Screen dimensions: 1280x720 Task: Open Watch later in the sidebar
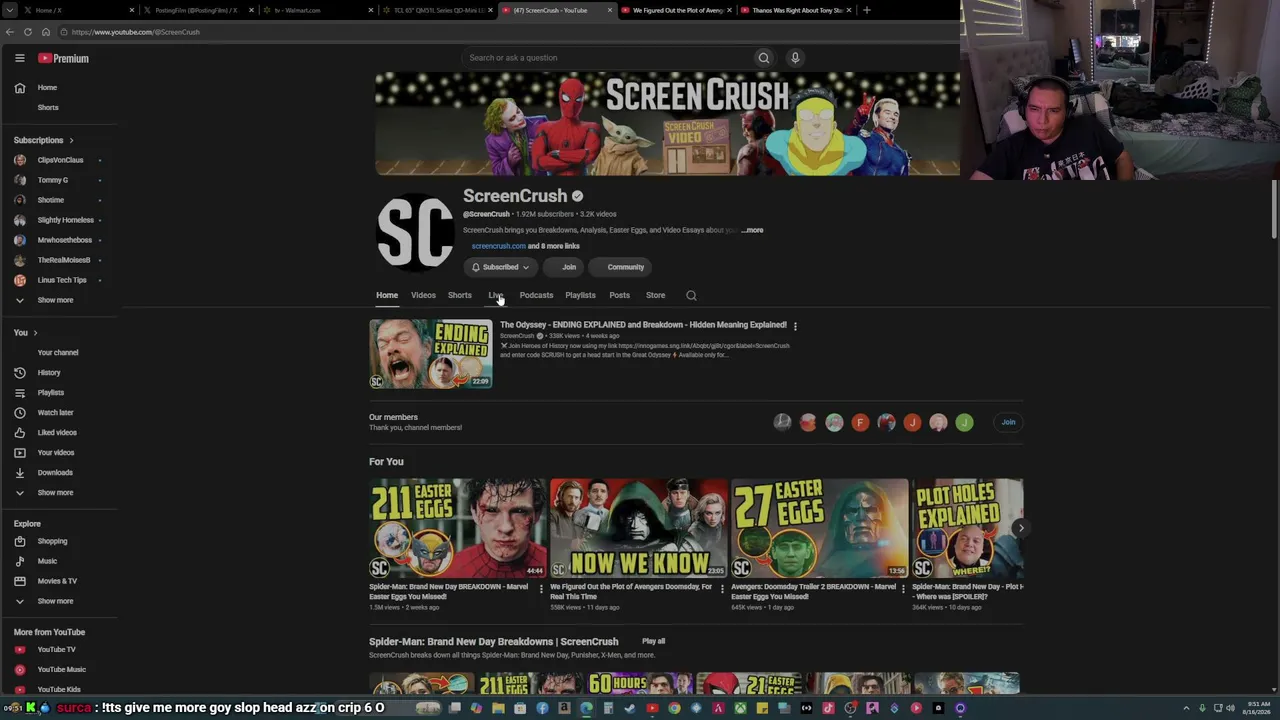(55, 412)
